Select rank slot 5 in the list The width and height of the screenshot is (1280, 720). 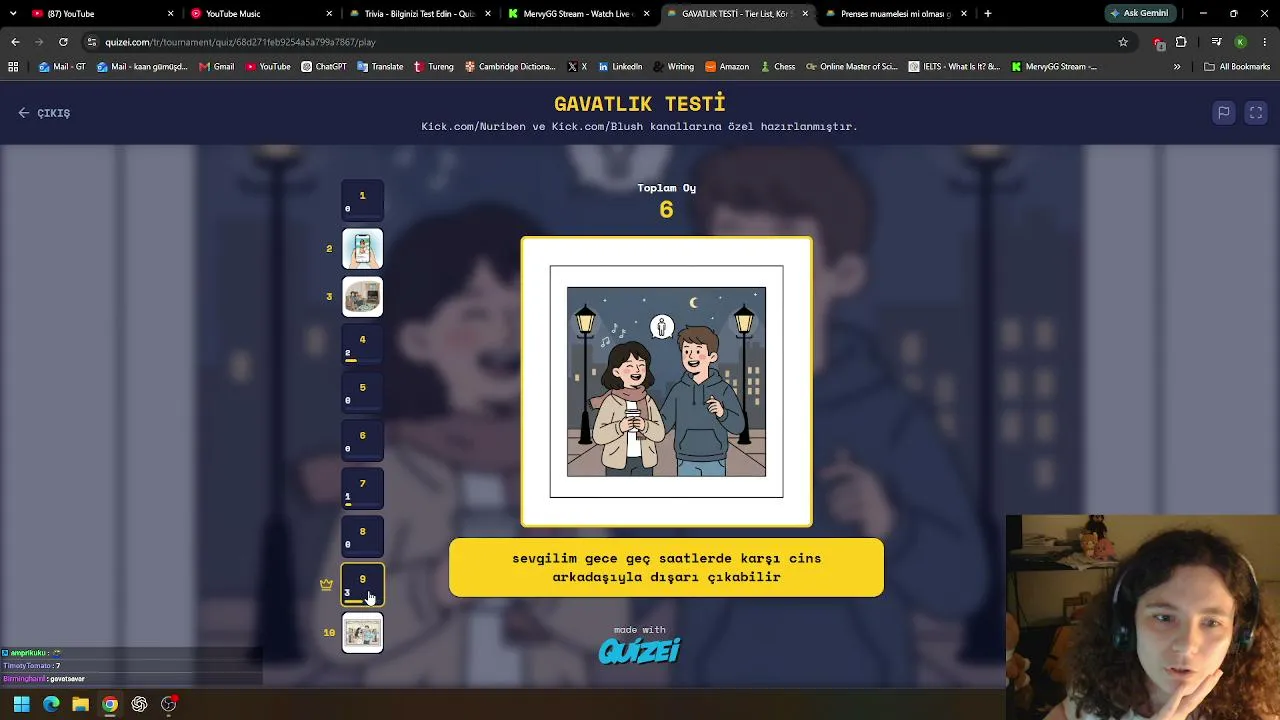coord(362,393)
